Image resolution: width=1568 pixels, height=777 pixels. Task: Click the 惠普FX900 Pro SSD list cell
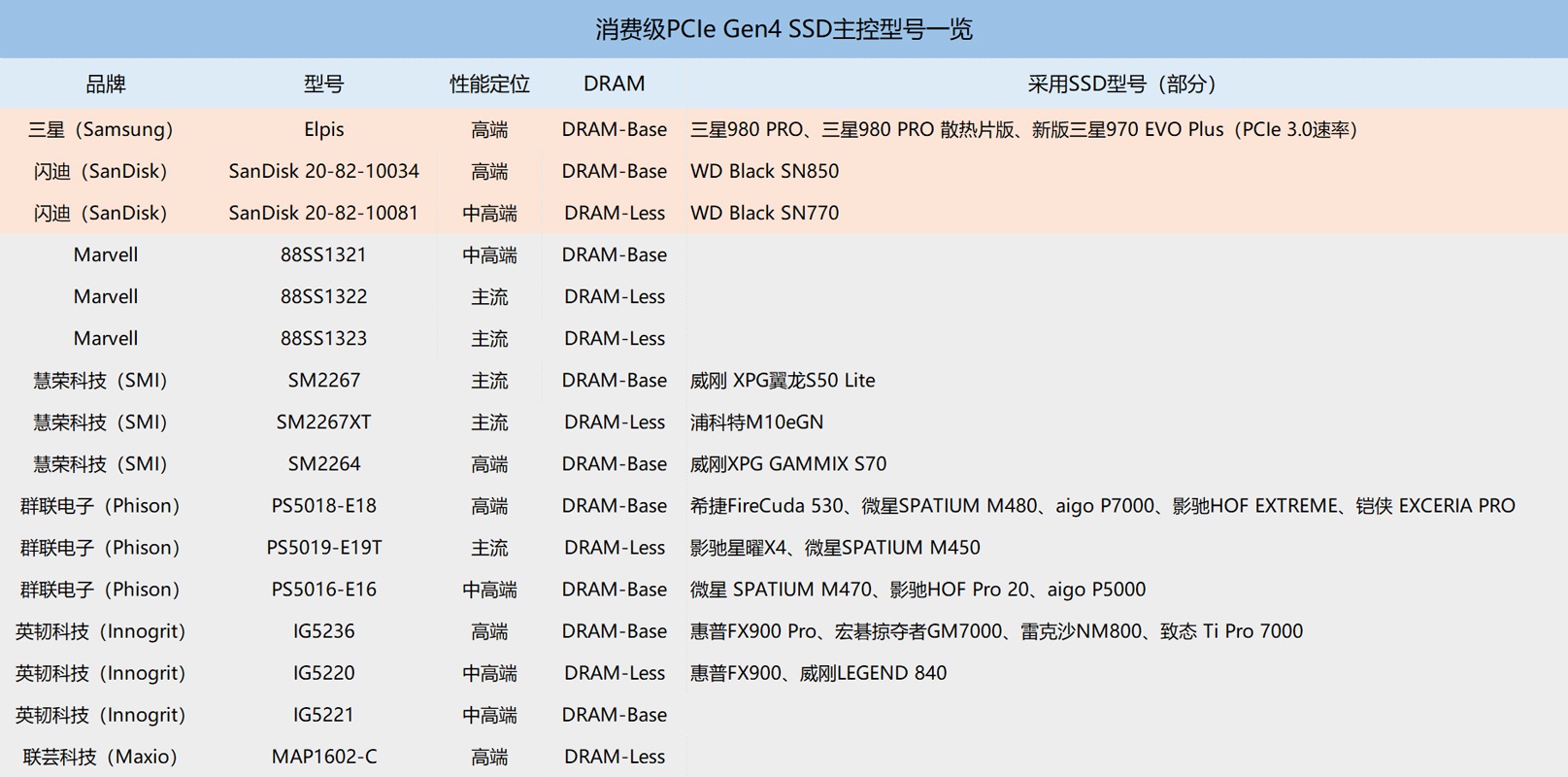(x=996, y=630)
